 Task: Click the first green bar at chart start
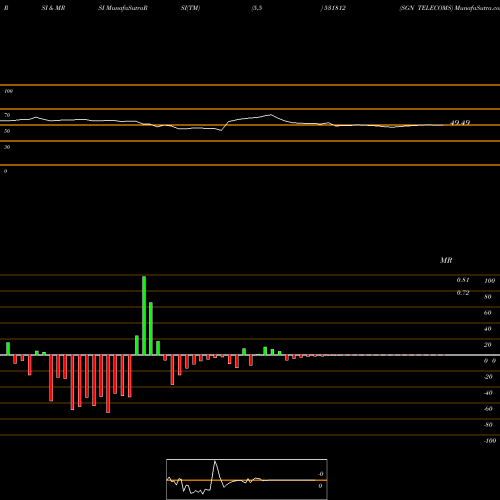[x=8, y=349]
